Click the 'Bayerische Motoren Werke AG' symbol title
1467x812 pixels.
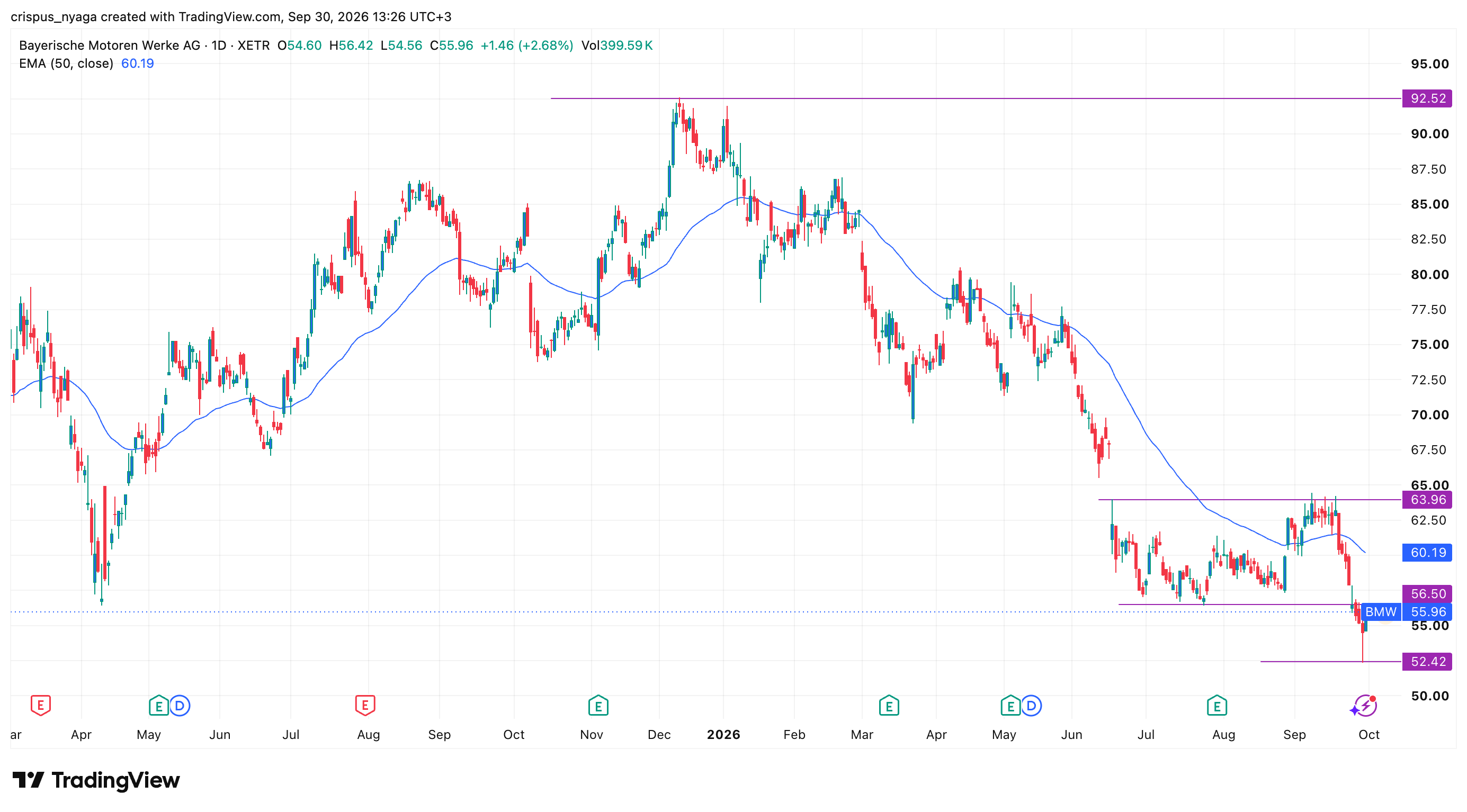click(x=109, y=46)
